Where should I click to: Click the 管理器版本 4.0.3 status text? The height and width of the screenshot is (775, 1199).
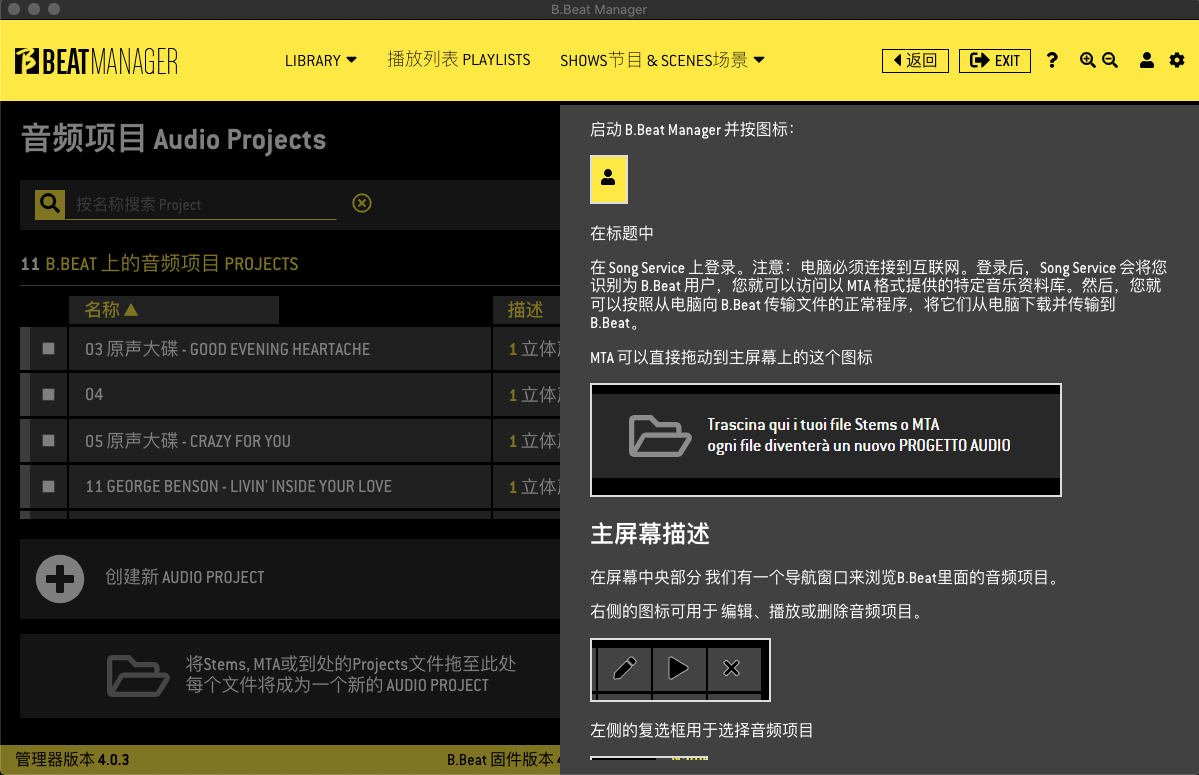[x=73, y=760]
